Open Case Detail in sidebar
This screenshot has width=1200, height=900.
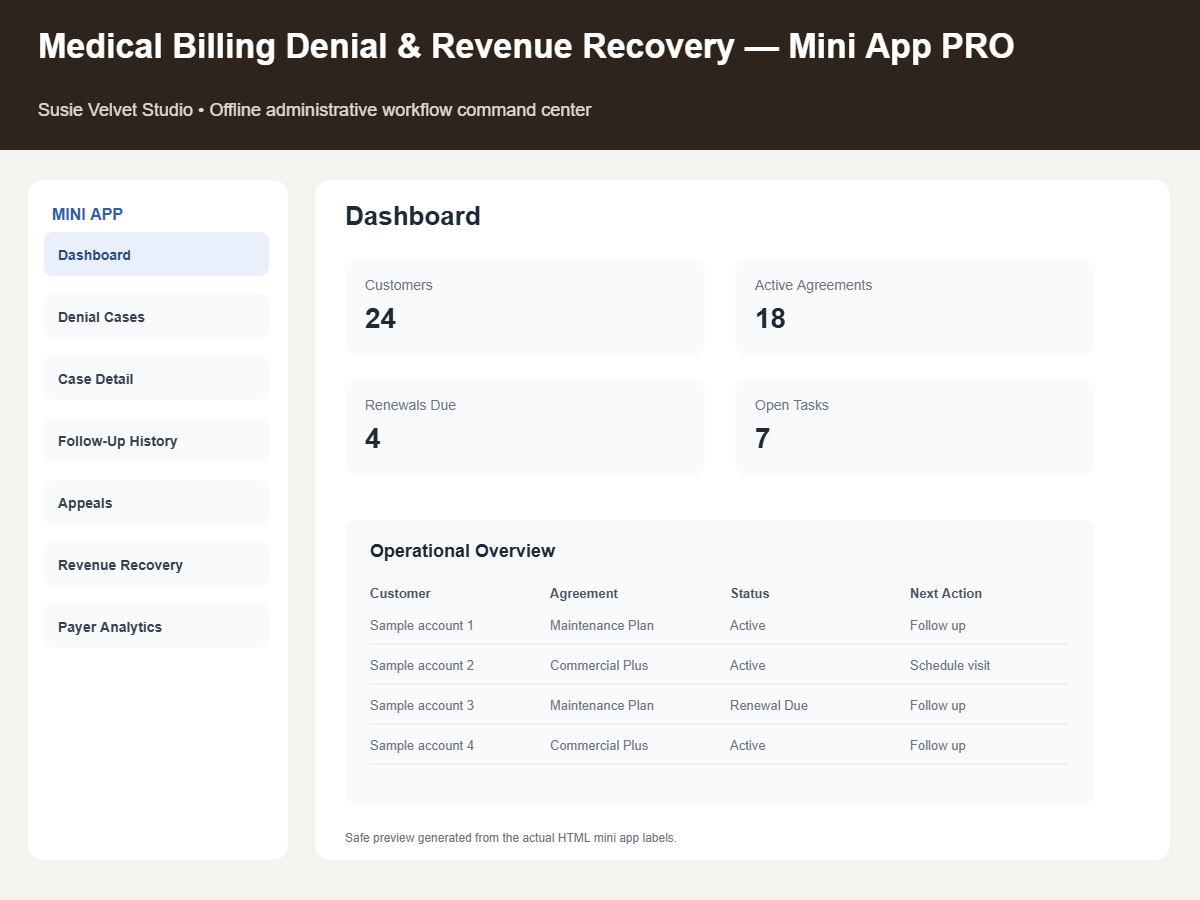tap(156, 378)
